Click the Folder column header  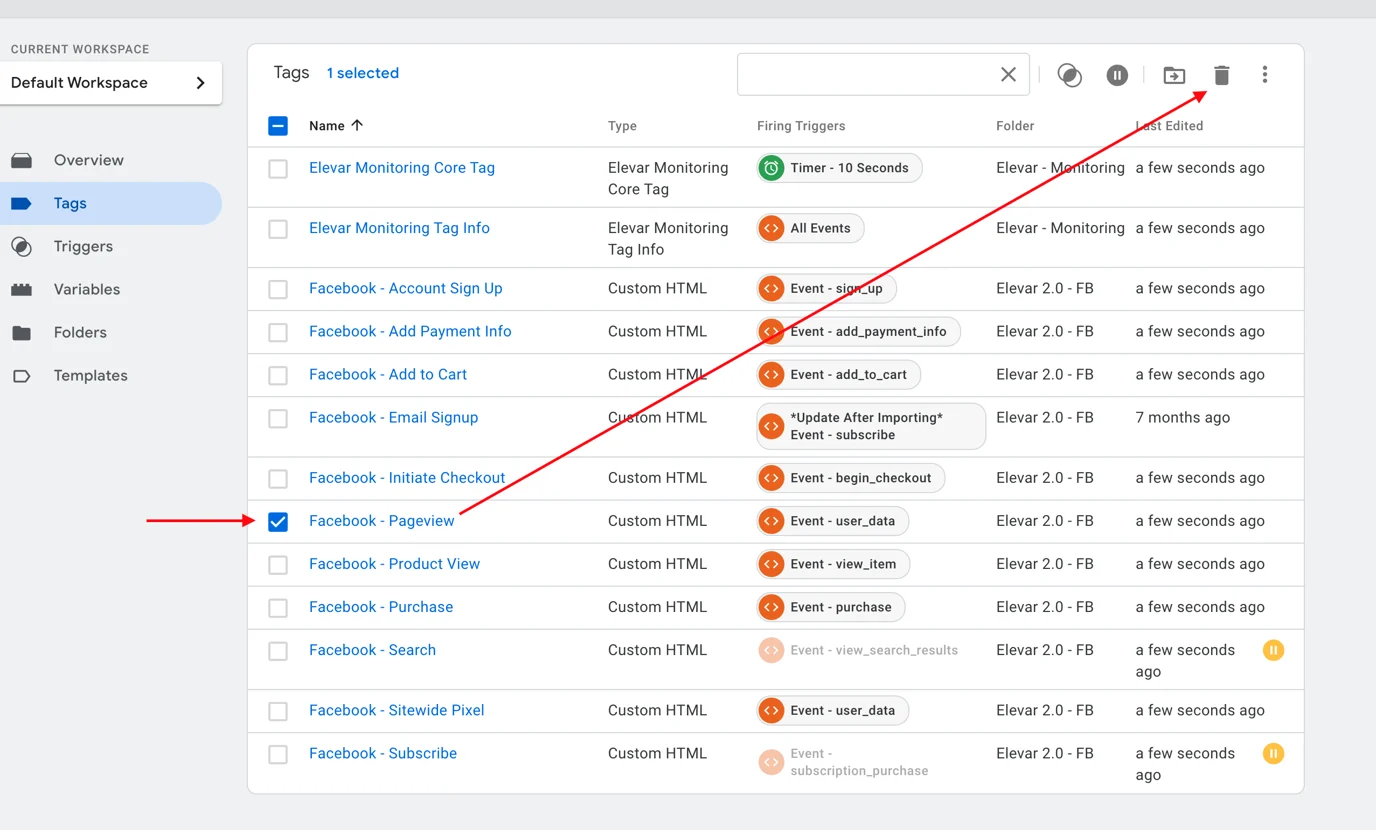point(1015,126)
